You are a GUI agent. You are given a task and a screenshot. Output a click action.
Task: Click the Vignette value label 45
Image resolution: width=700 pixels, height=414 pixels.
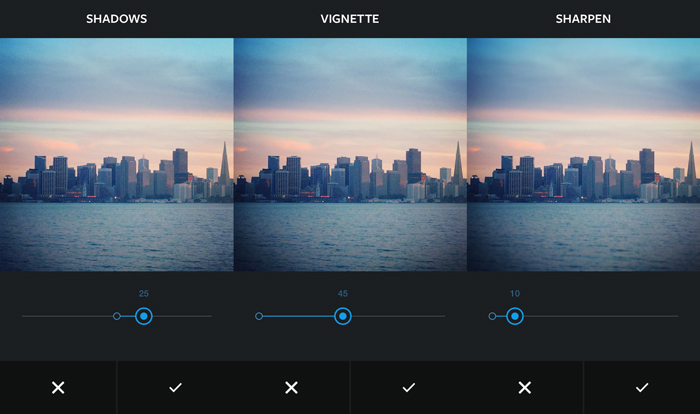[x=343, y=293]
